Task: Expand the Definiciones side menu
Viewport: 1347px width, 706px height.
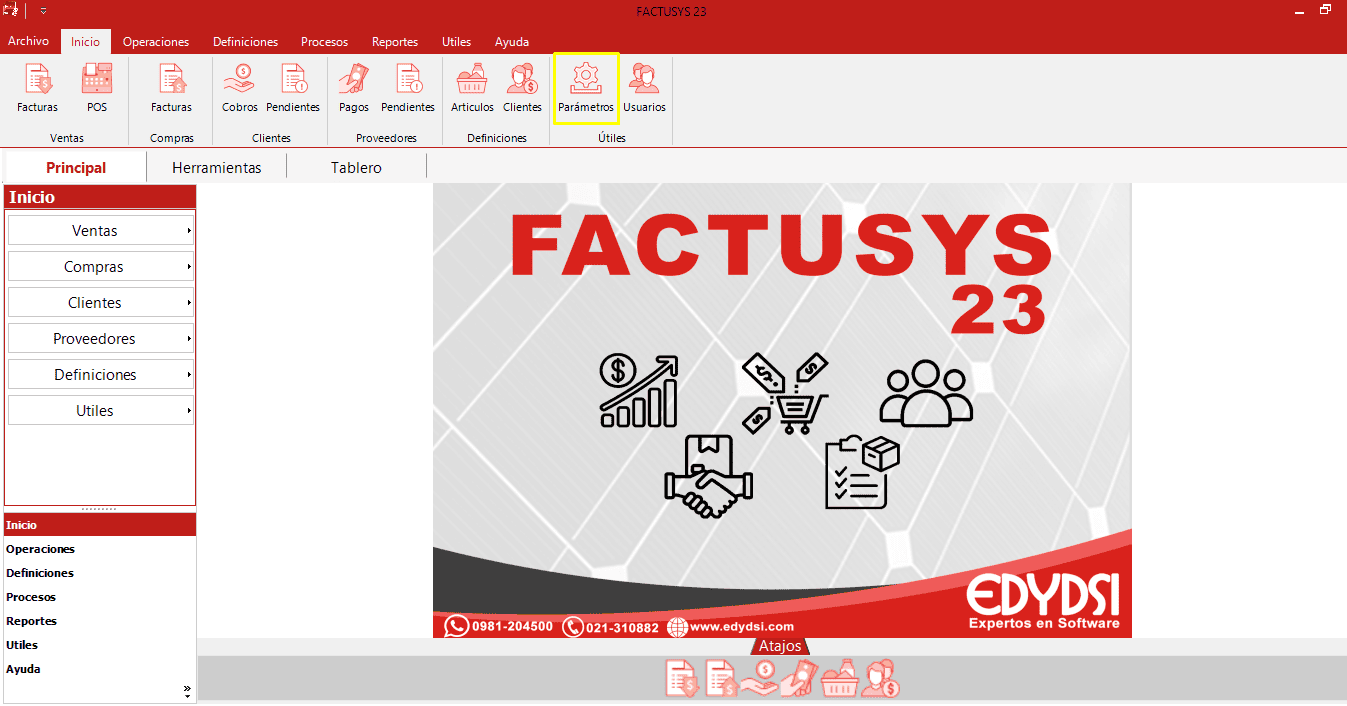Action: 101,375
